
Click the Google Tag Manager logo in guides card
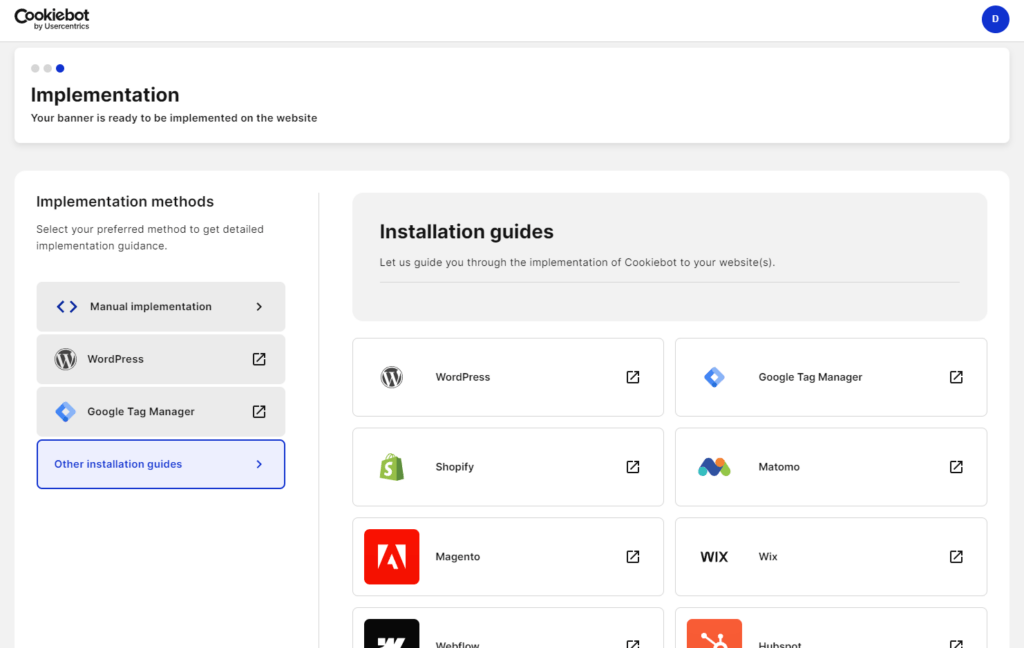pos(714,377)
